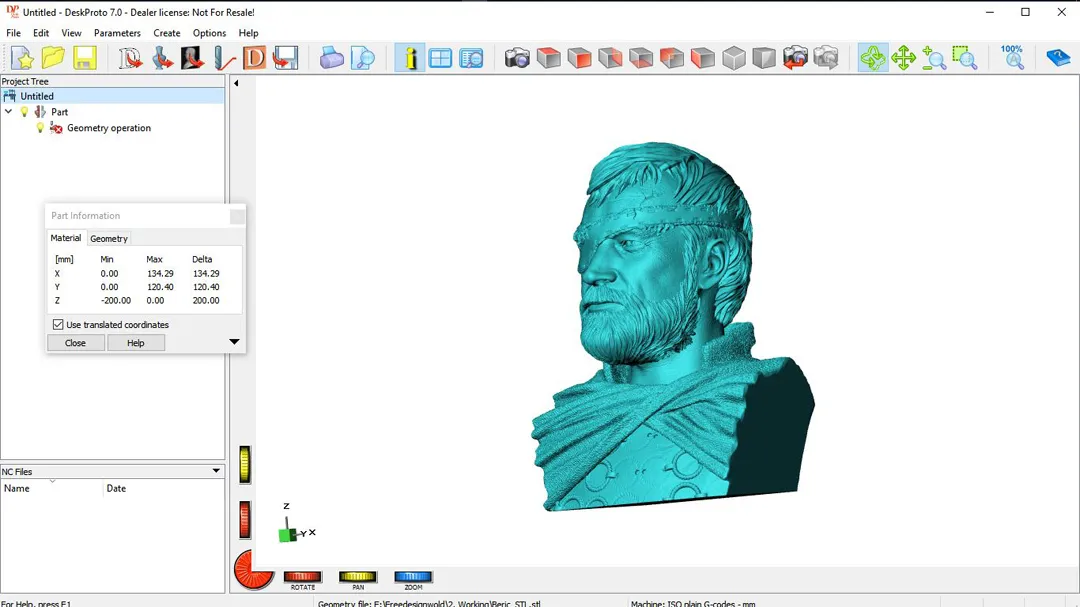Expand Part Information with the black down arrow

(x=234, y=342)
